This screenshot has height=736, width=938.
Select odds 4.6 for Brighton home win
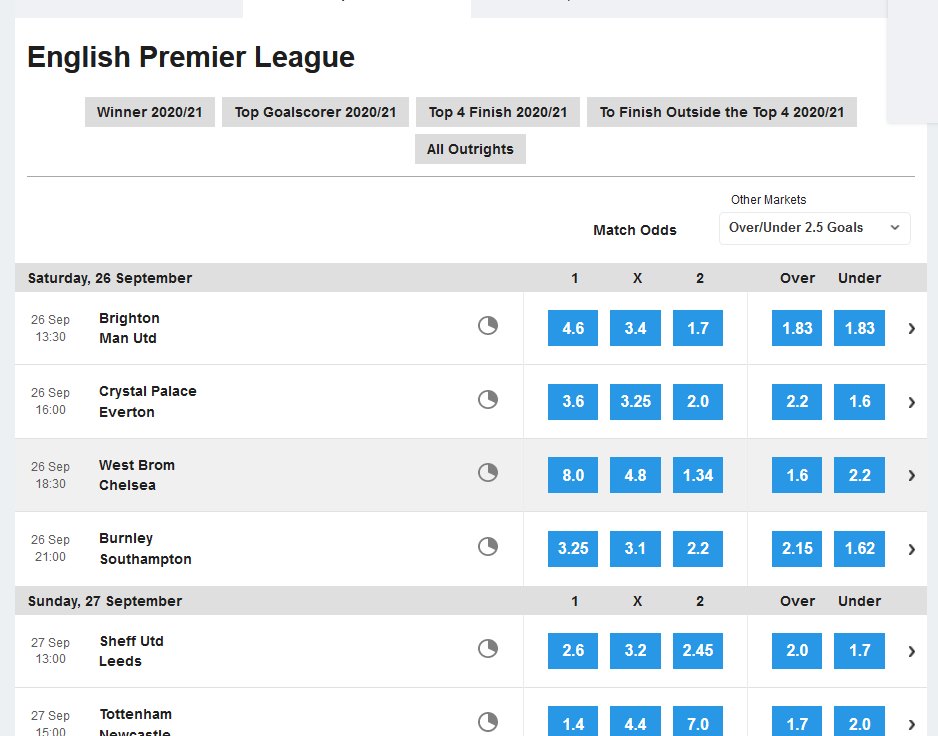point(572,327)
